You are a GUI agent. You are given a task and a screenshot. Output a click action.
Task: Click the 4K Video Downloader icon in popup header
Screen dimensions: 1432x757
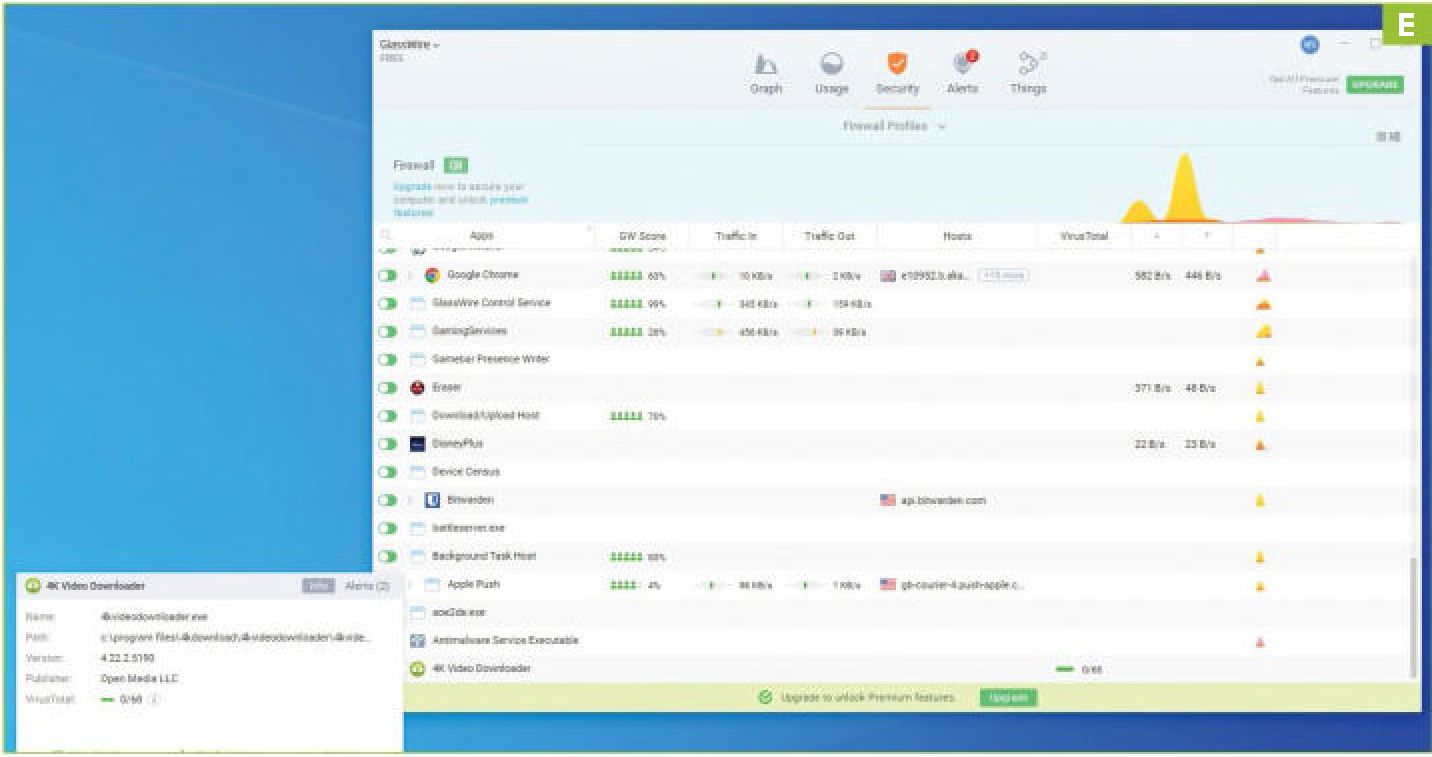point(33,586)
